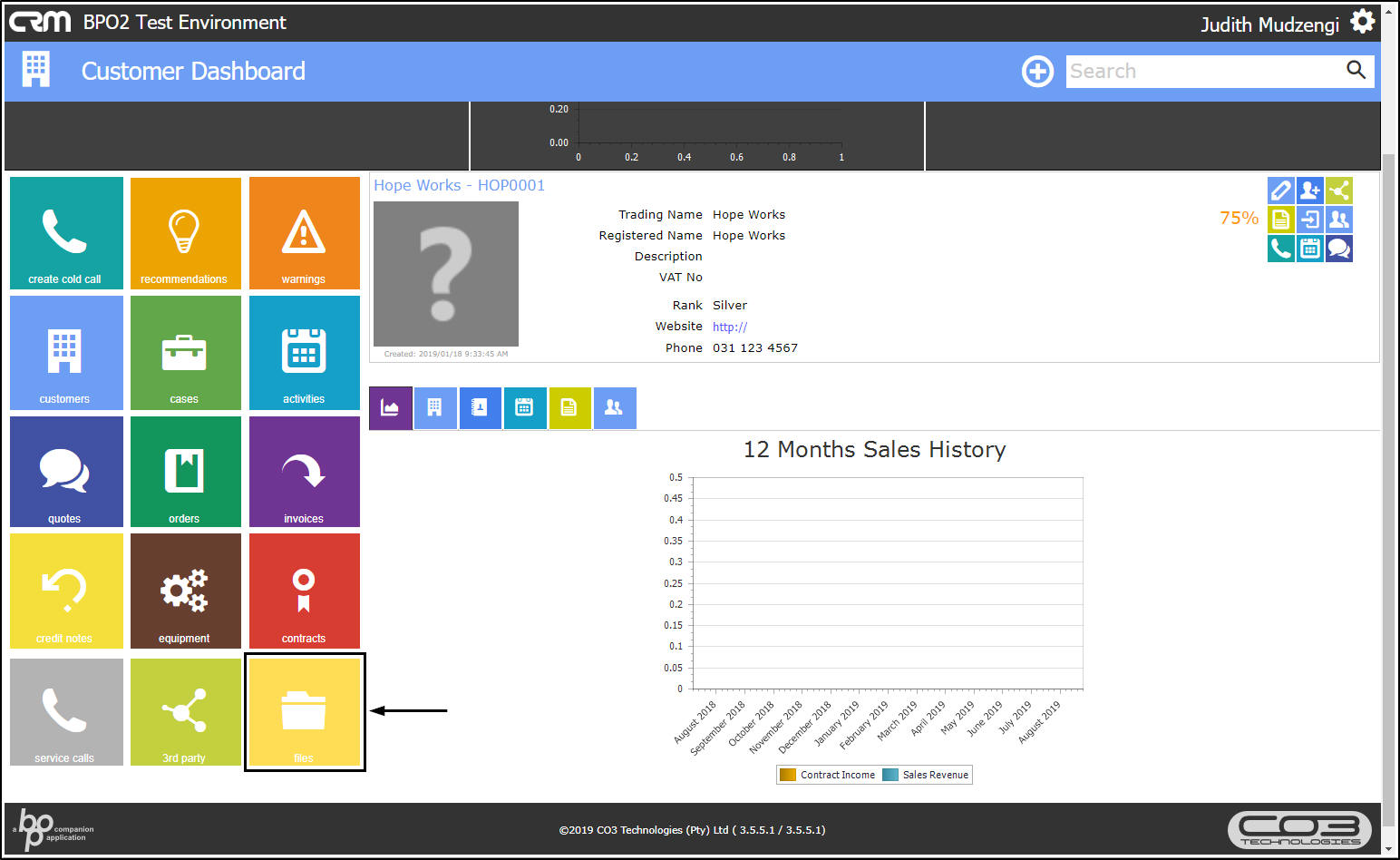Click the CRM logo

tap(40, 21)
